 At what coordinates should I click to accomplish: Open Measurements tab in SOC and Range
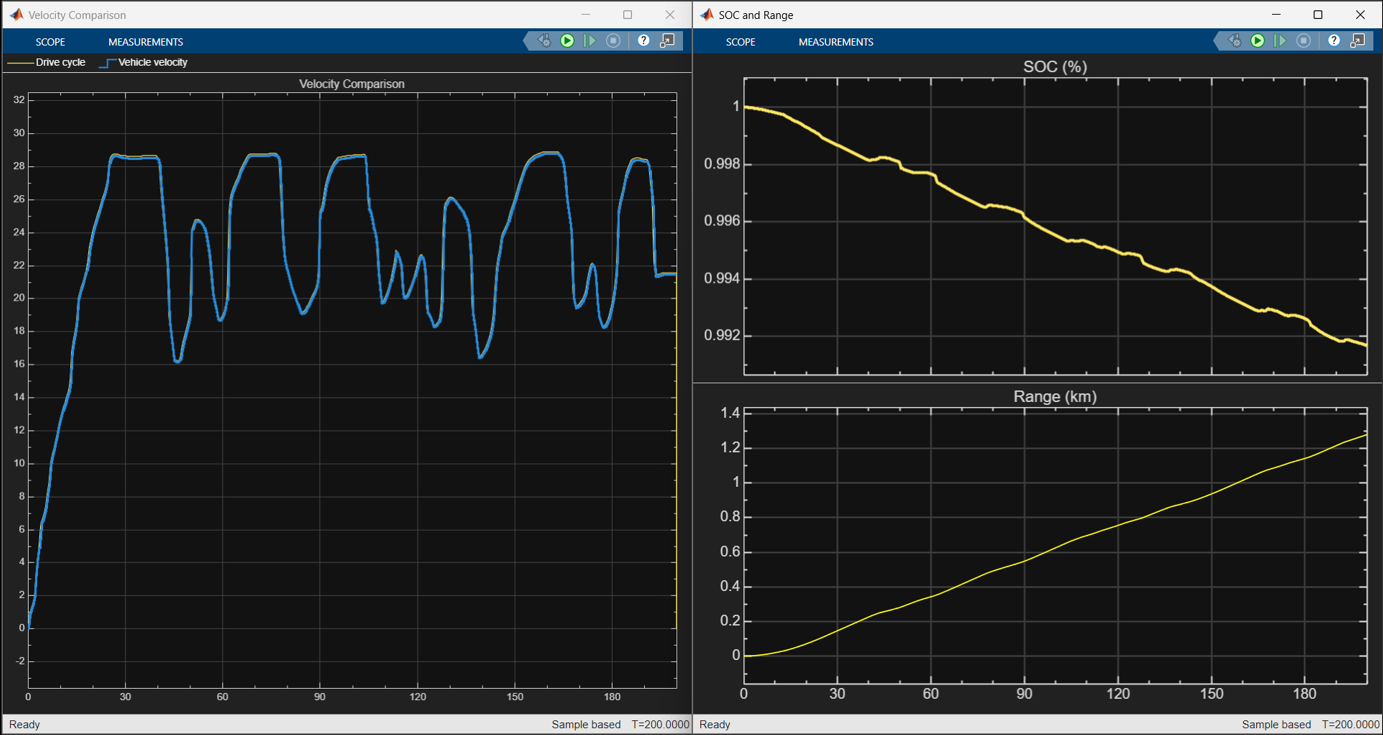tap(835, 42)
